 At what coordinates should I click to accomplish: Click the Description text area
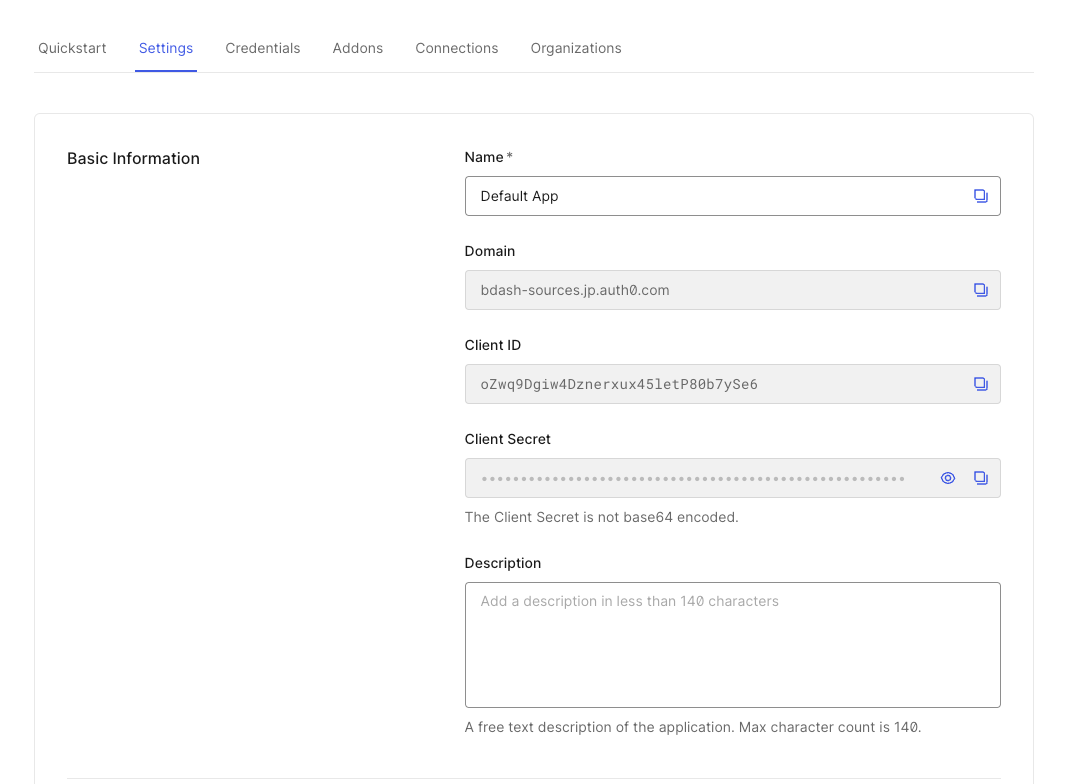point(732,644)
